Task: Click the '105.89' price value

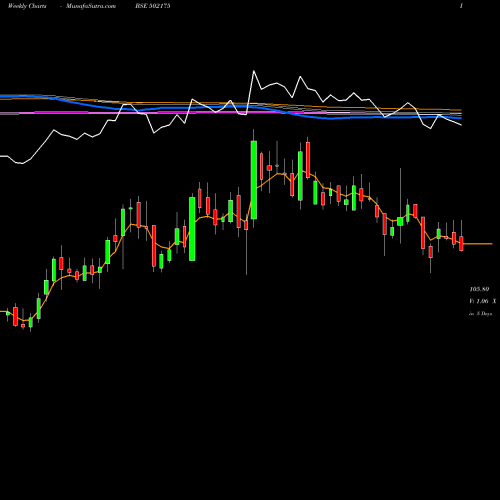Action: coord(479,289)
